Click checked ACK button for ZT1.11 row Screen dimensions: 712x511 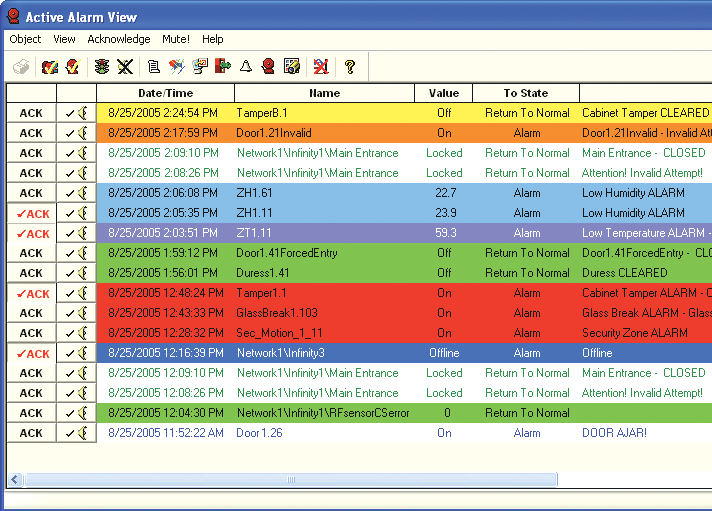pyautogui.click(x=31, y=233)
